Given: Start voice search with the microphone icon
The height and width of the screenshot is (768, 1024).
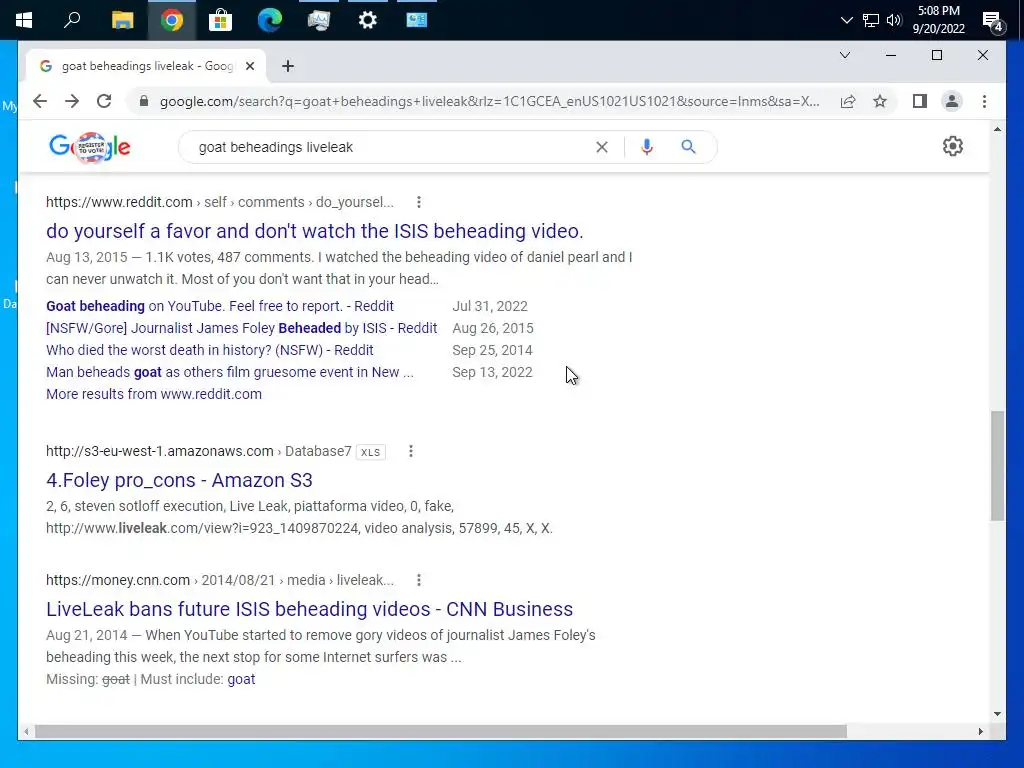Looking at the screenshot, I should click(647, 147).
